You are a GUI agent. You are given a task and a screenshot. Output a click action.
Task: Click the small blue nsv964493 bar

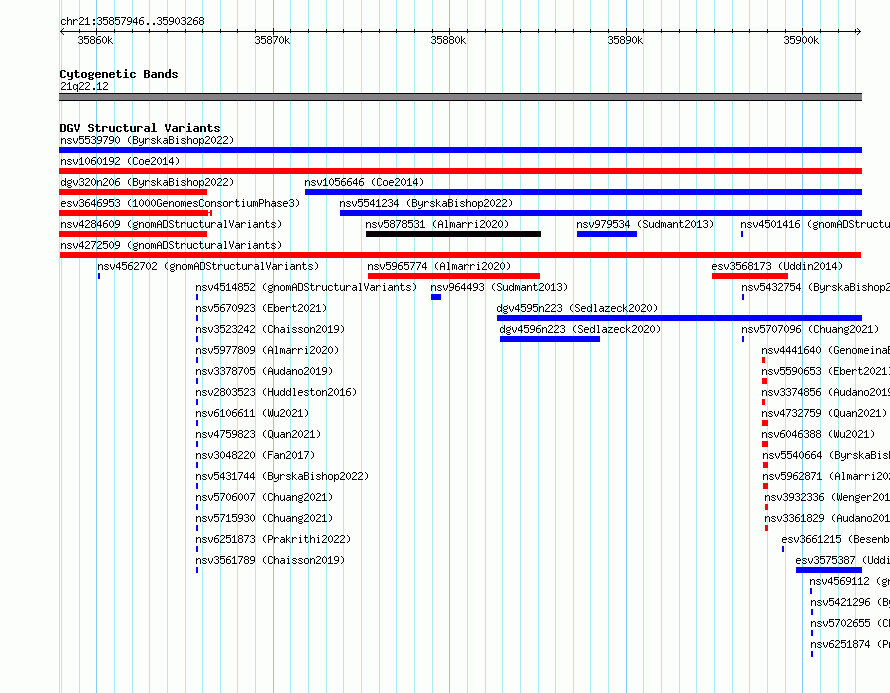(x=436, y=297)
